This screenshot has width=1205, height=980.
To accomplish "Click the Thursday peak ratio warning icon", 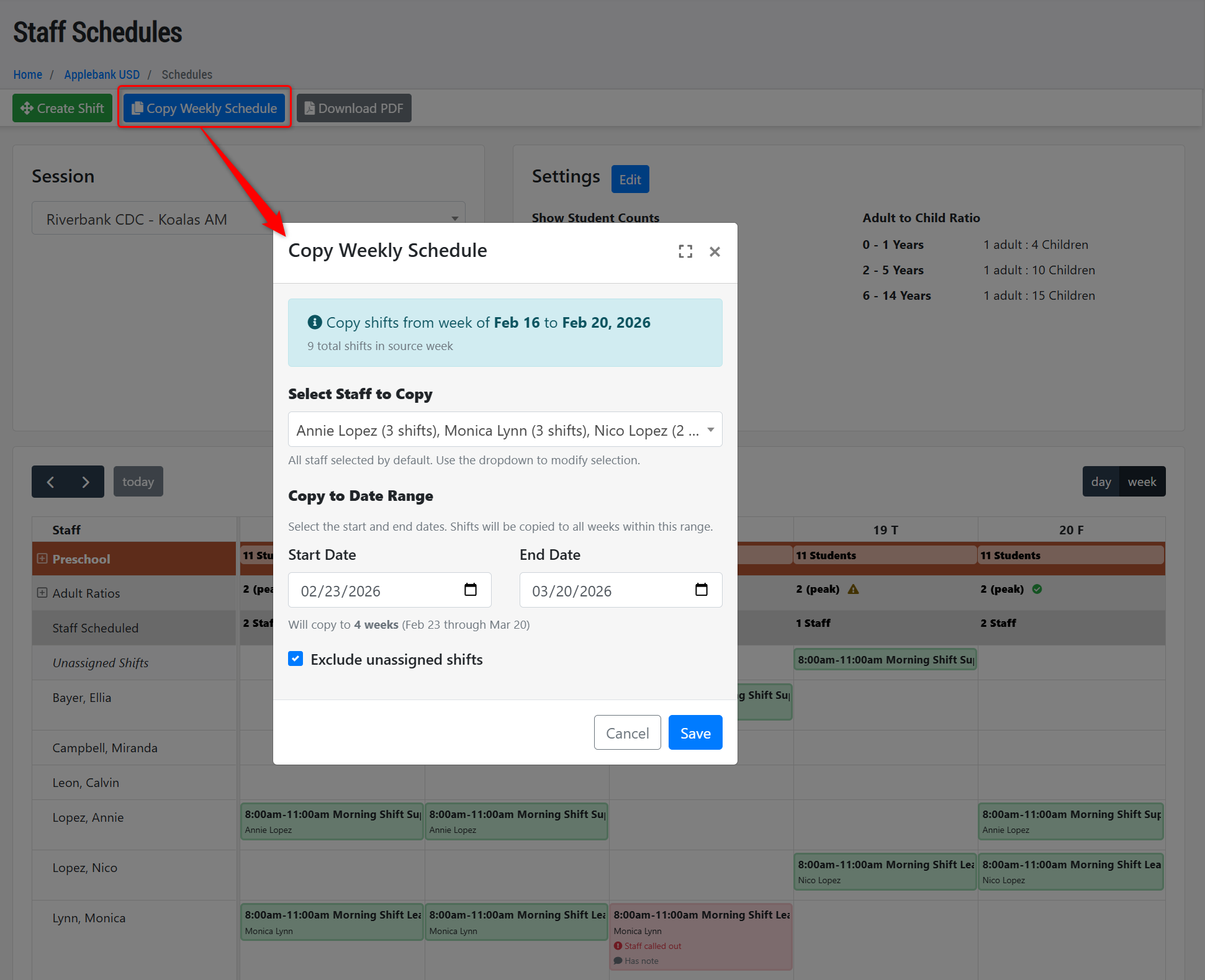I will pyautogui.click(x=854, y=589).
